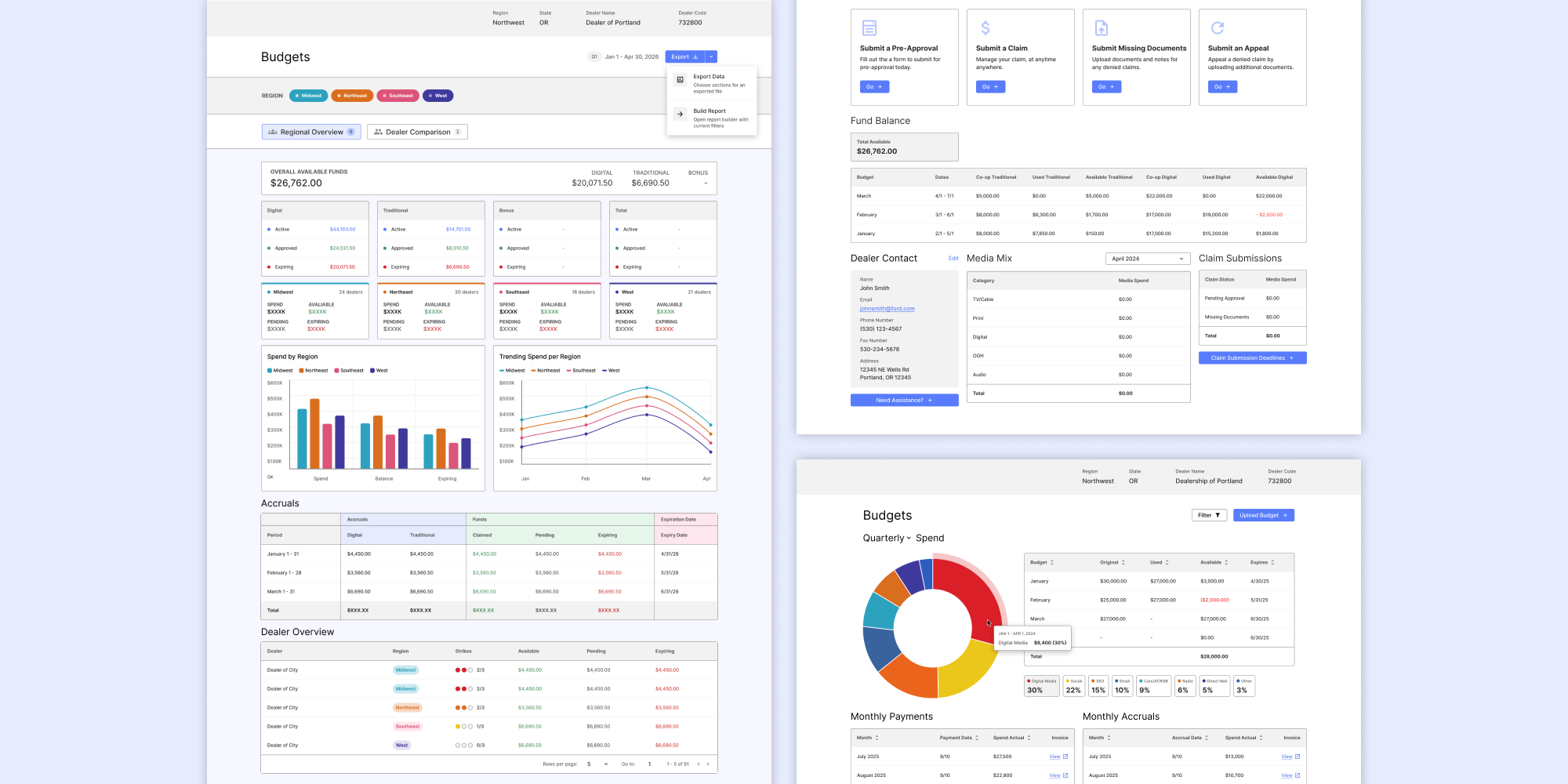The width and height of the screenshot is (1568, 784).
Task: Sort by Original column
Action: 1123,562
